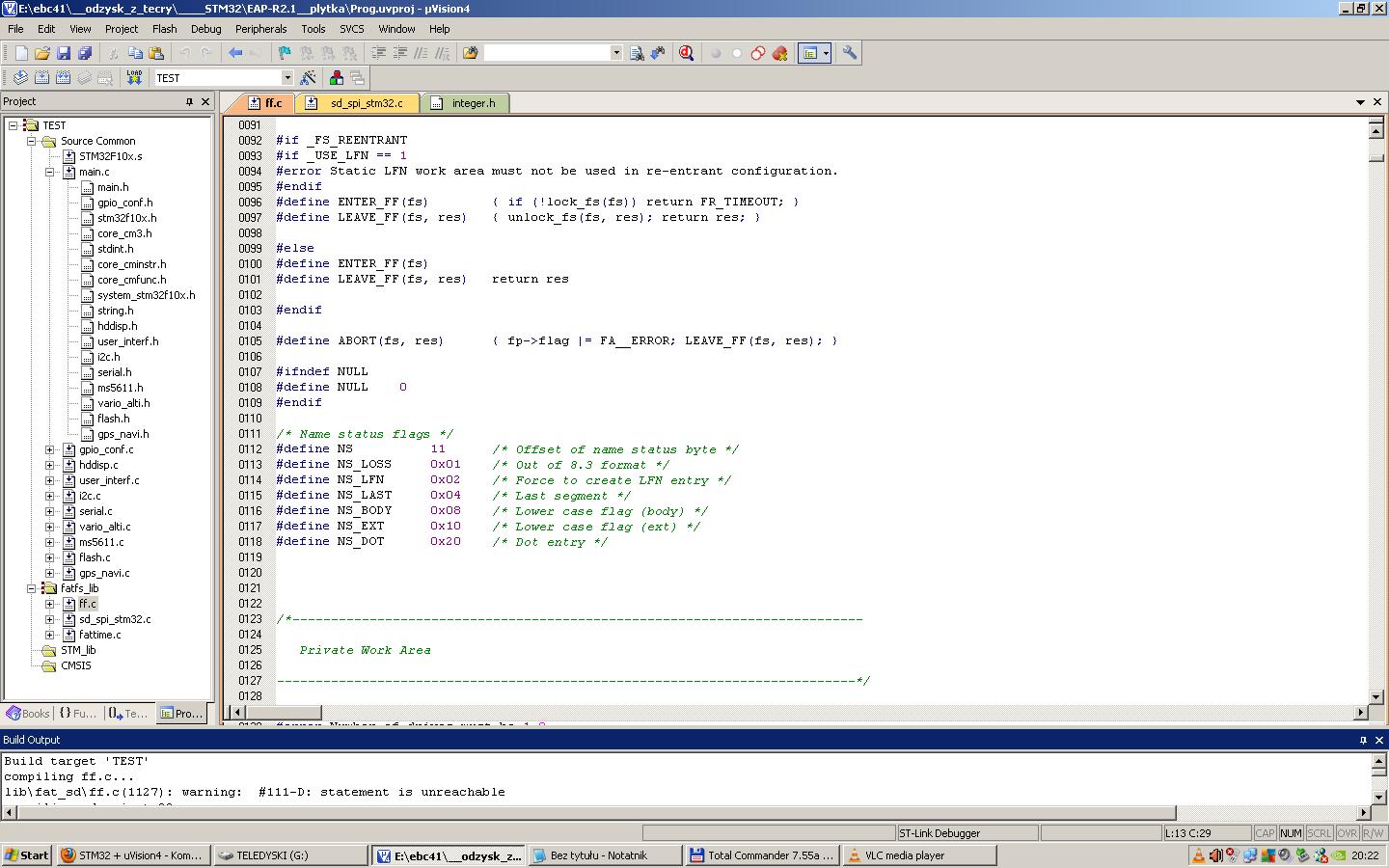Insert a bookmark at current line
The width and height of the screenshot is (1389, 868).
pos(285,53)
